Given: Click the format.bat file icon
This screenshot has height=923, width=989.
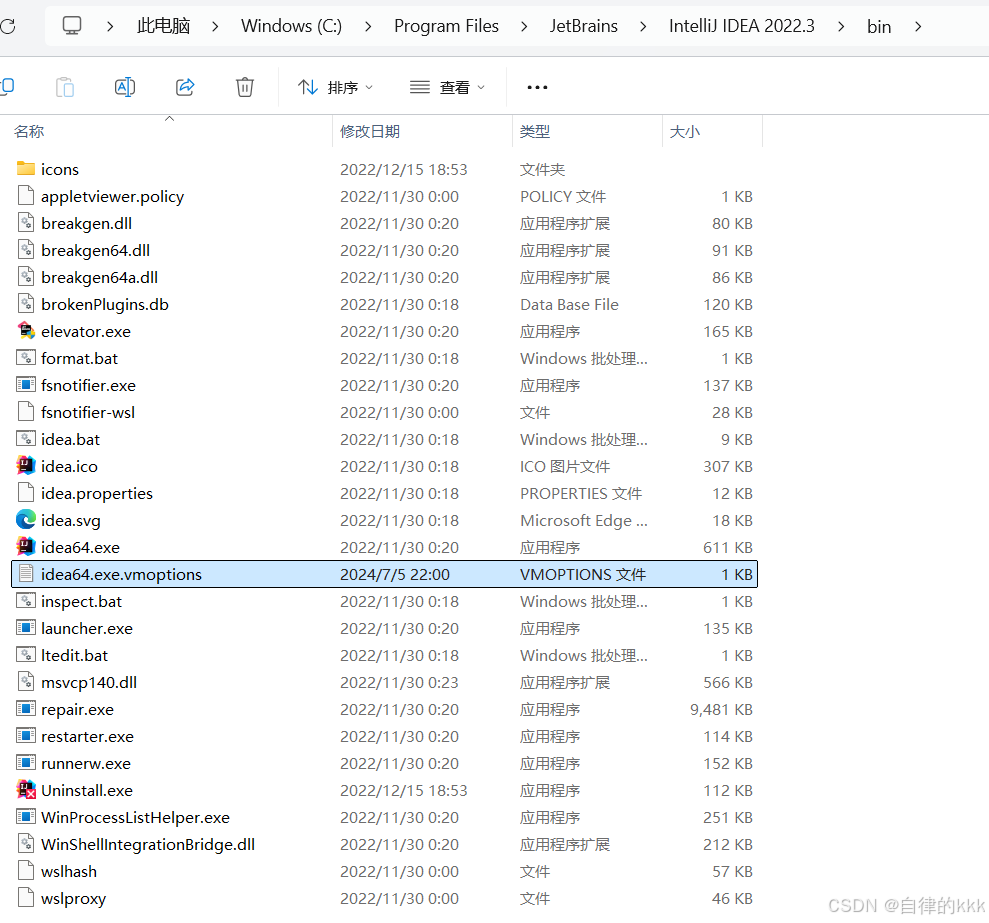Looking at the screenshot, I should 26,358.
